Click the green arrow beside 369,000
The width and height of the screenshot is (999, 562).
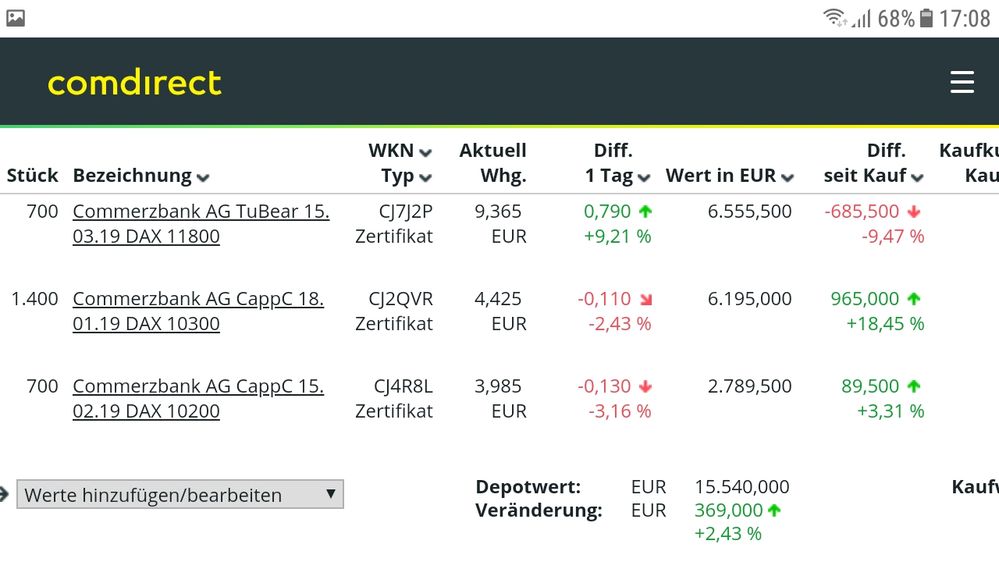tap(774, 511)
